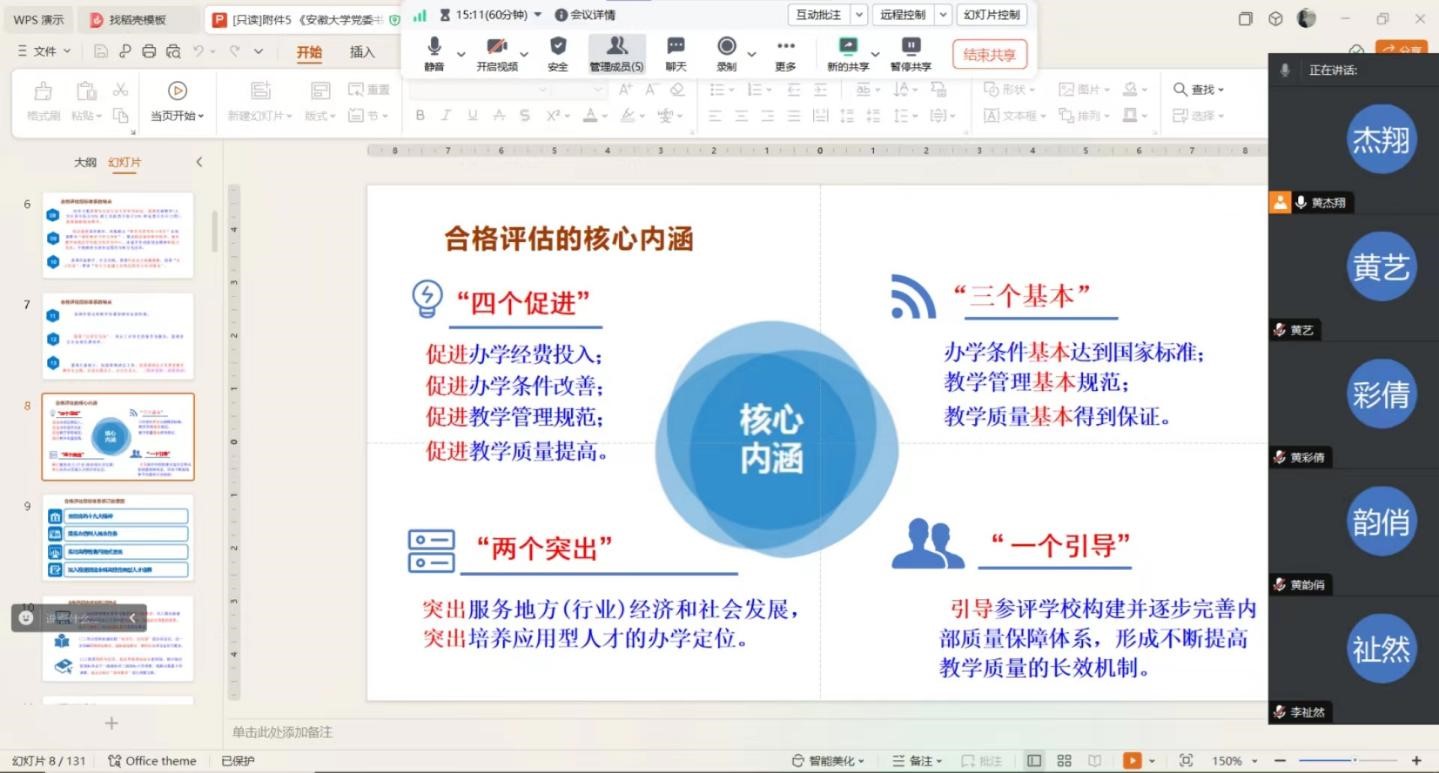Viewport: 1439px width, 773px height.
Task: Open the 文件 menu
Action: coord(45,51)
